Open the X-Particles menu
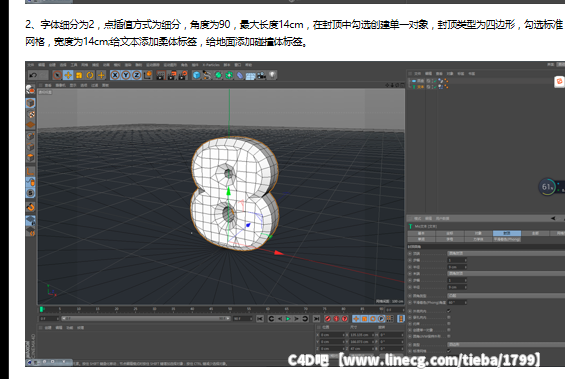The image size is (574, 379). coord(211,65)
